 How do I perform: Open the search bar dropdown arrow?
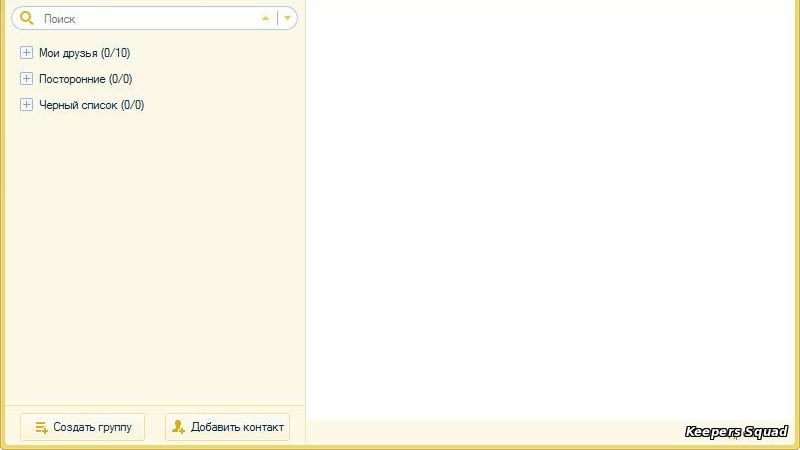(287, 18)
